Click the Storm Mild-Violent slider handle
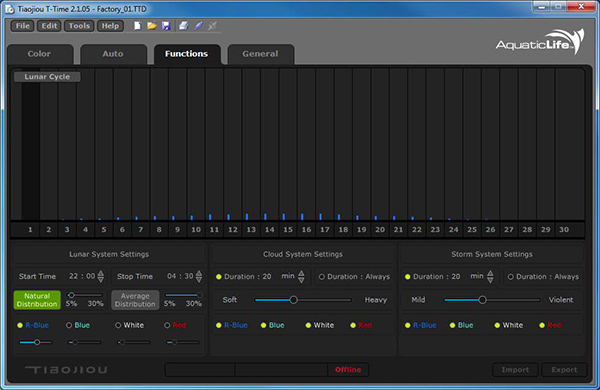The width and height of the screenshot is (600, 390). [x=483, y=300]
